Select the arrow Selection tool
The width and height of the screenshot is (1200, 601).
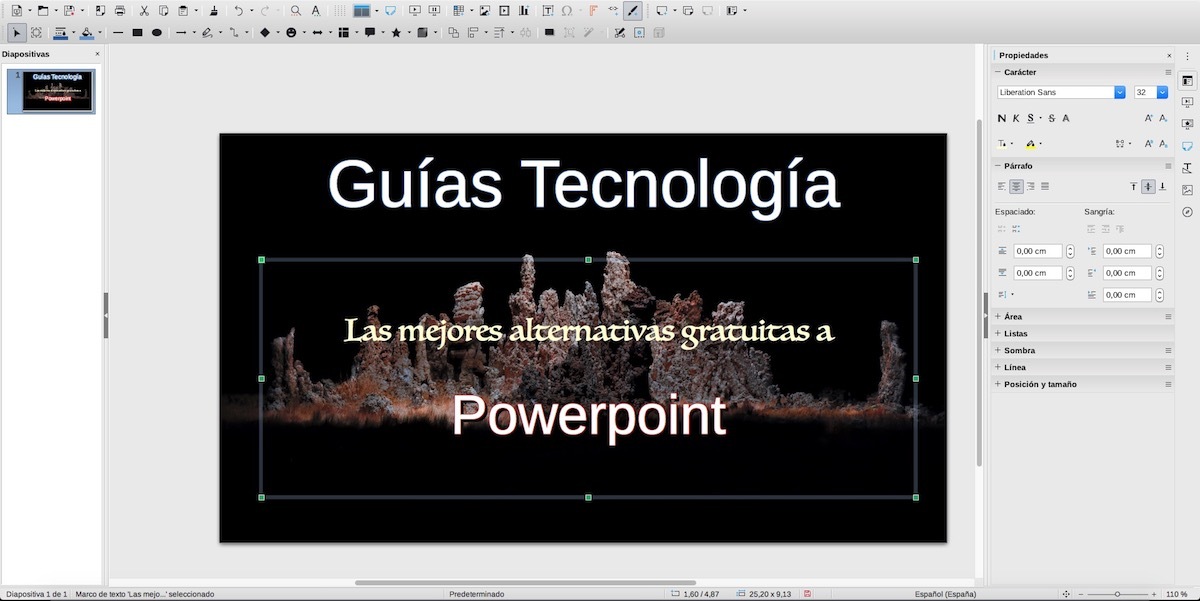coord(17,33)
